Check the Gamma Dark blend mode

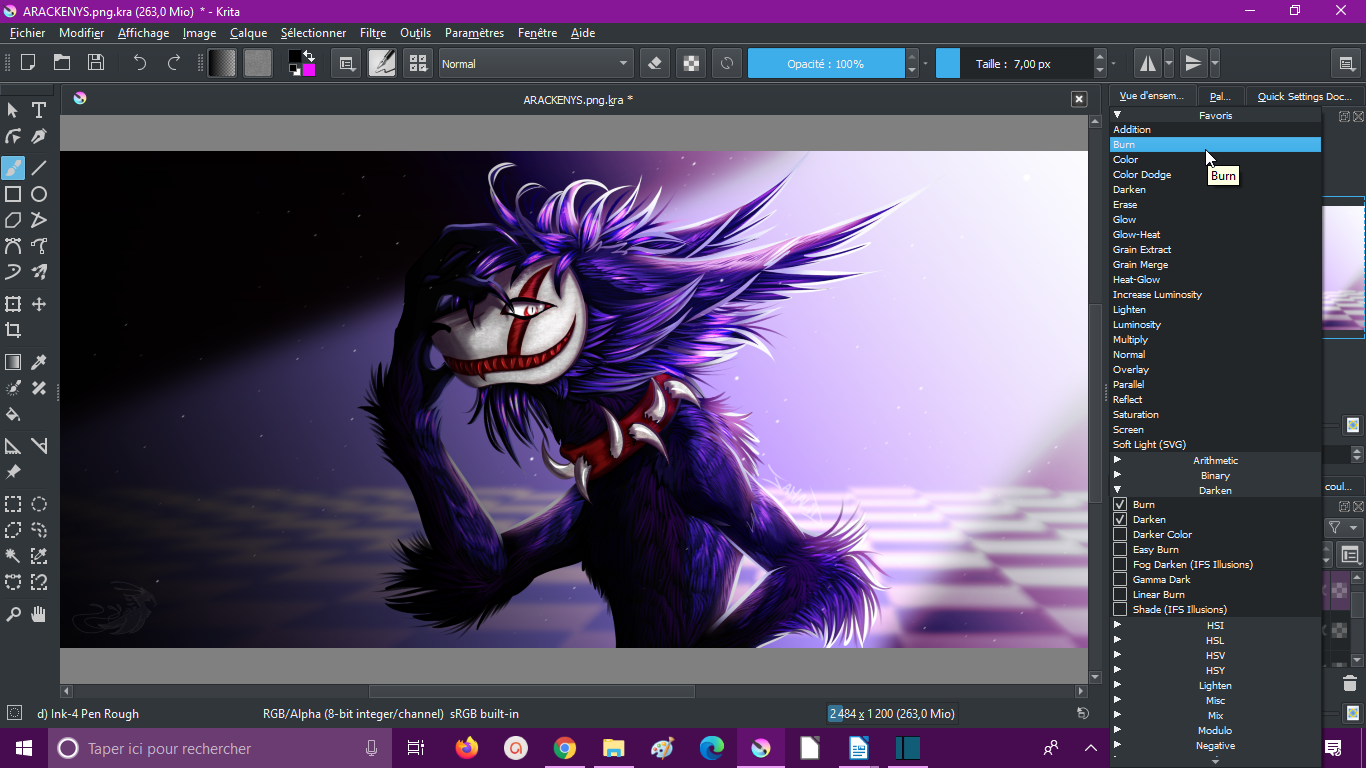[1120, 580]
